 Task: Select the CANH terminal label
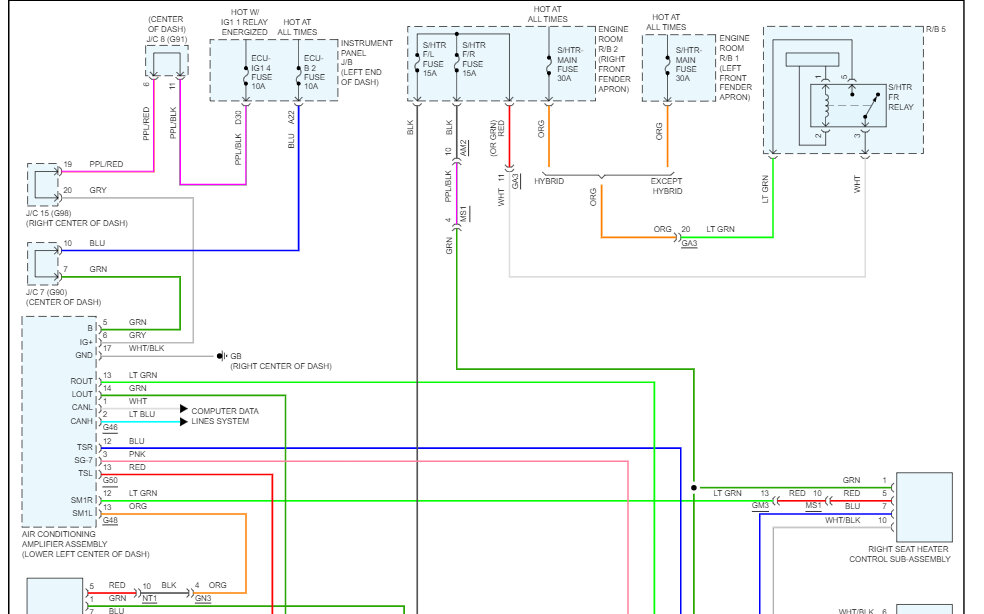pos(82,421)
